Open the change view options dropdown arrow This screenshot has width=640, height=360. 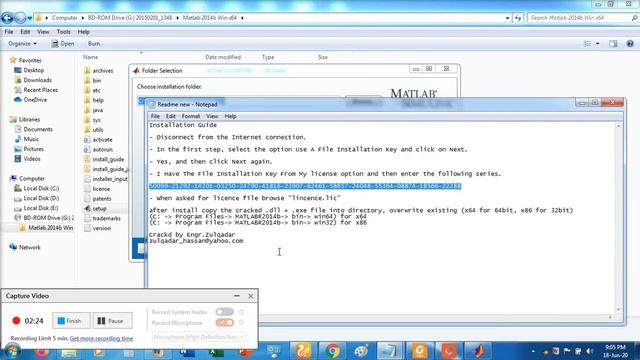pyautogui.click(x=598, y=44)
